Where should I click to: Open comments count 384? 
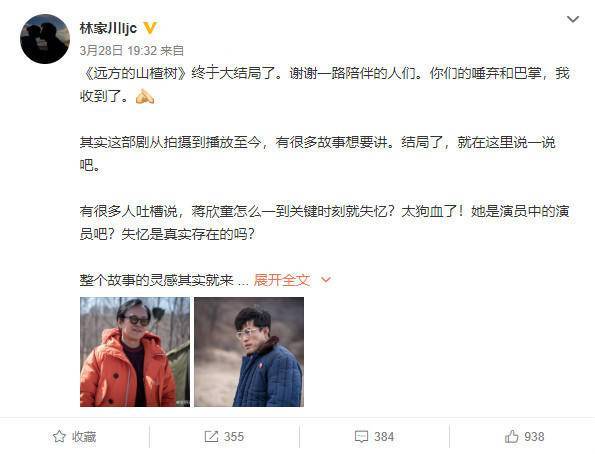click(384, 437)
